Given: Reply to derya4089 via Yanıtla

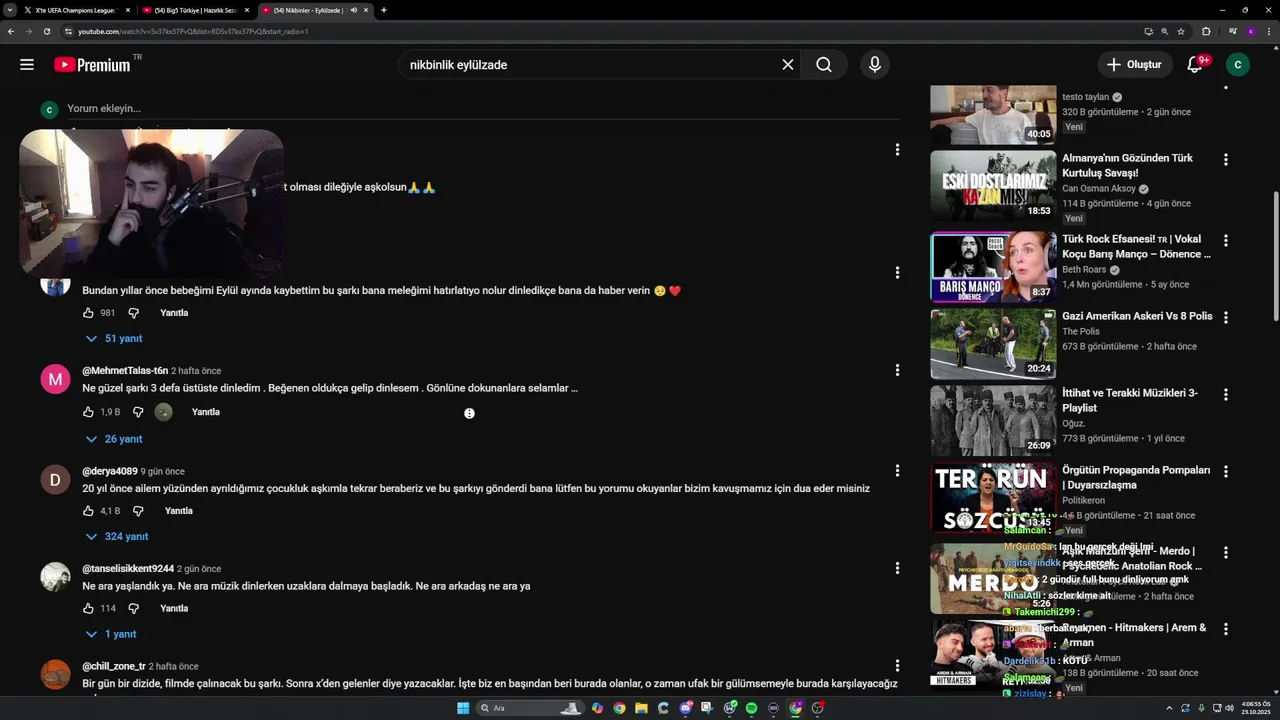Looking at the screenshot, I should 179,511.
